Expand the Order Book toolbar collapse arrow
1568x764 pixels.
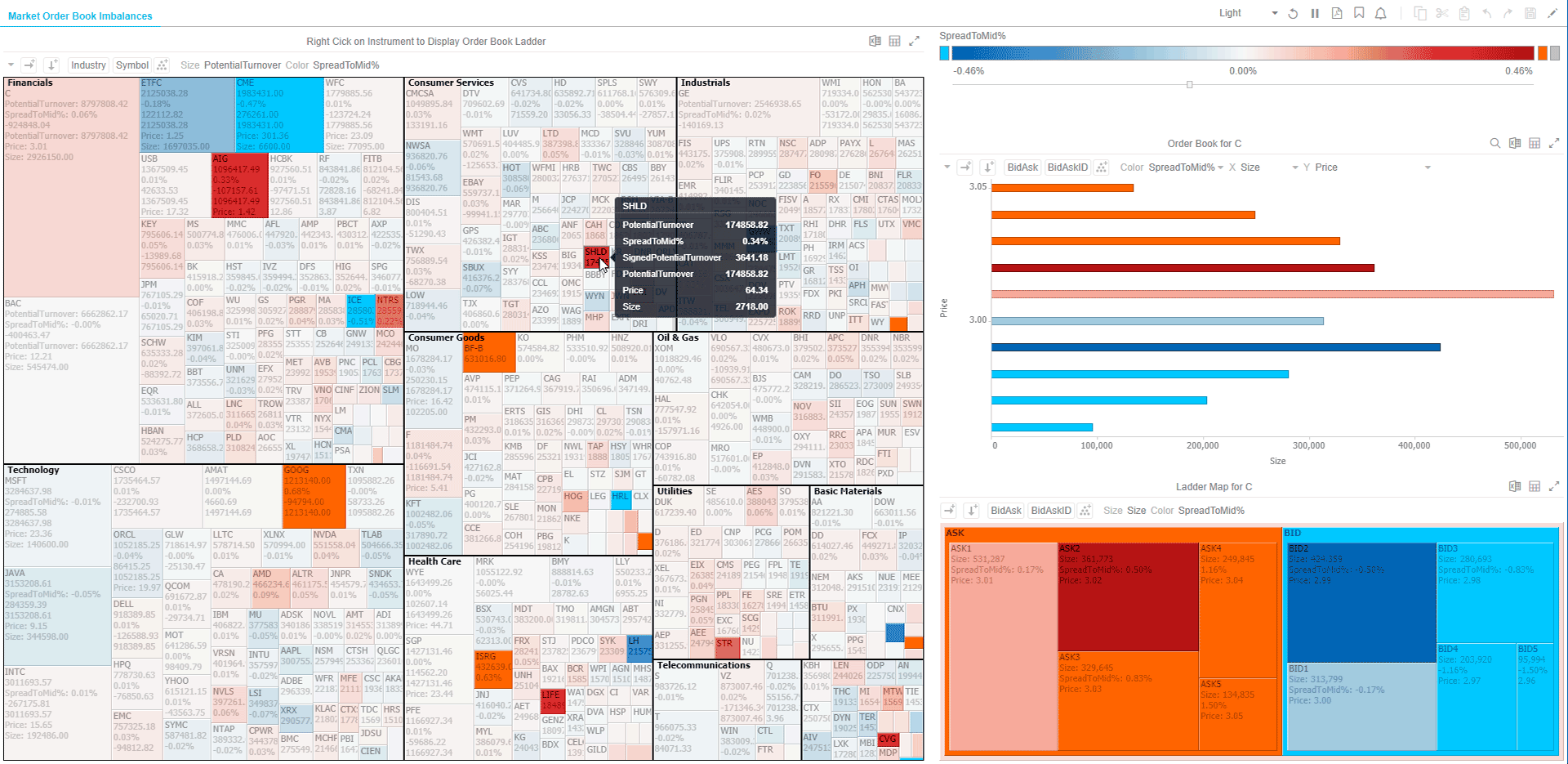click(947, 167)
